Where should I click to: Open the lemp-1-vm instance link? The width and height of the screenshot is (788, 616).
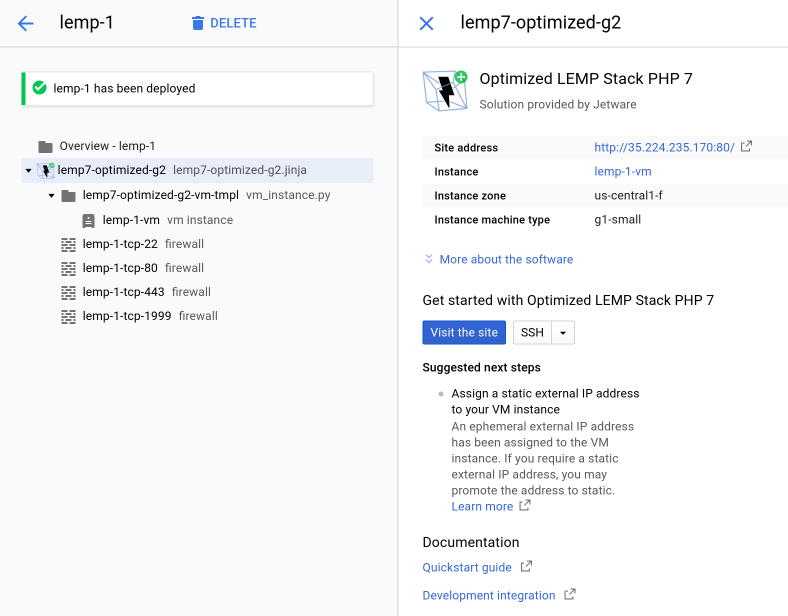(622, 172)
